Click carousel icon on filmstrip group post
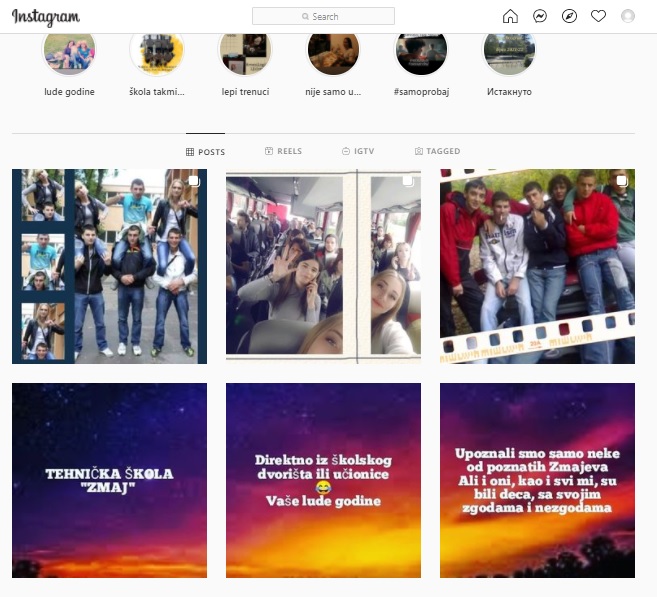Image resolution: width=657 pixels, height=597 pixels. click(x=622, y=181)
